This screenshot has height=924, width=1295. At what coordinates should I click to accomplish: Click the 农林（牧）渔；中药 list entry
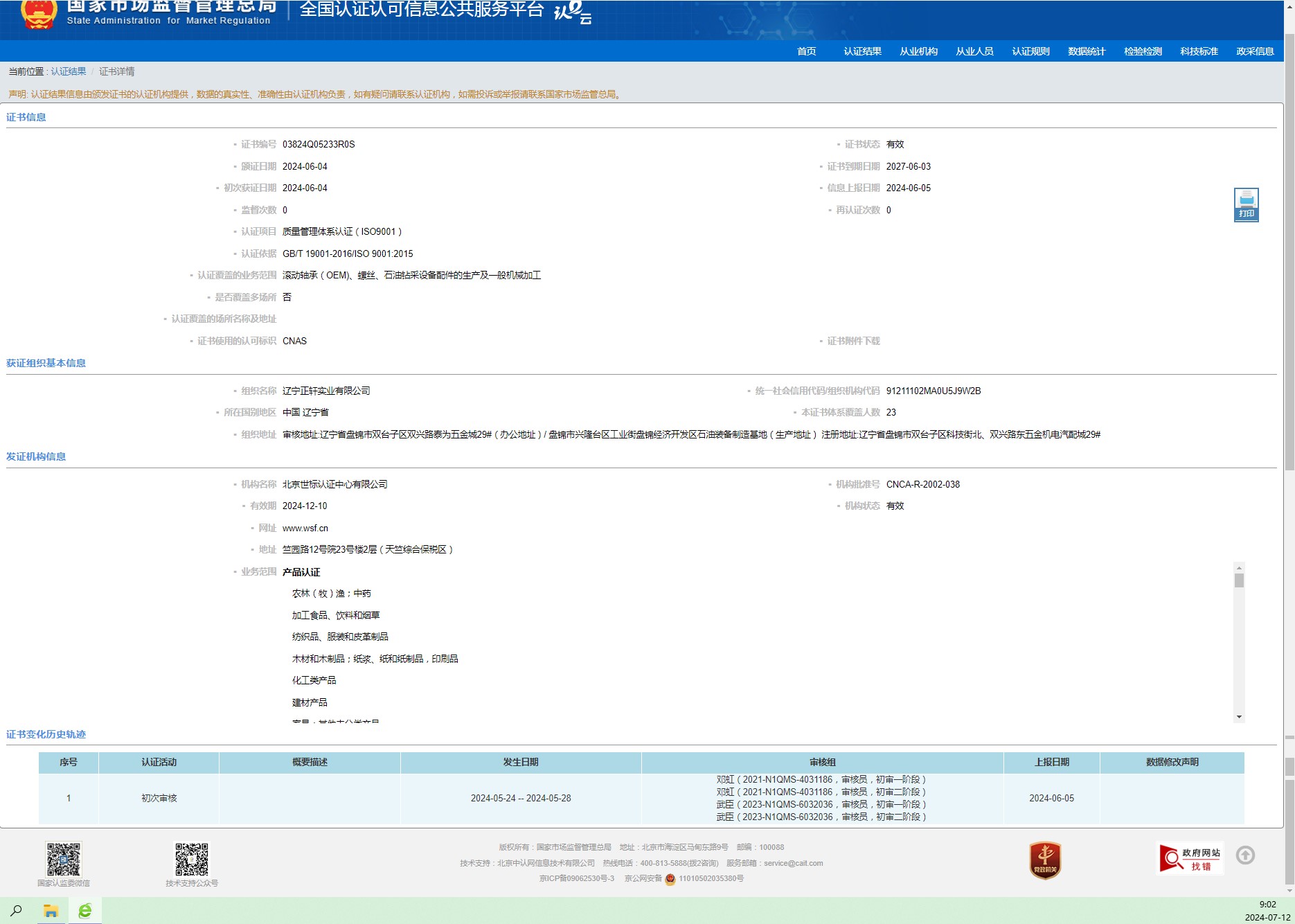pos(332,594)
